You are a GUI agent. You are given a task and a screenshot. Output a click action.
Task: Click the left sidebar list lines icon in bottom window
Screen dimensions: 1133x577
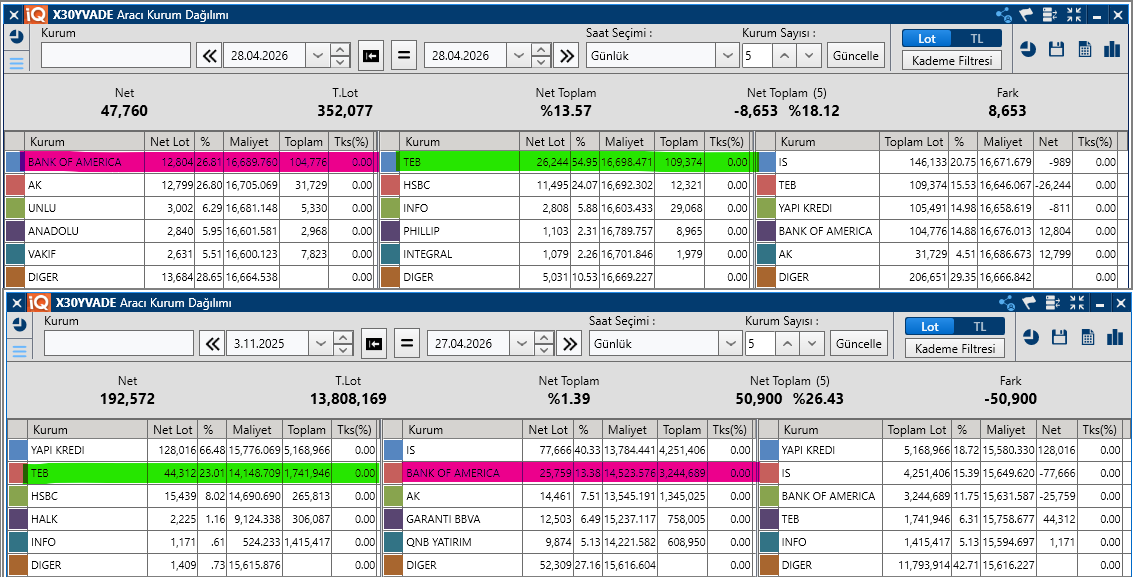coord(19,352)
